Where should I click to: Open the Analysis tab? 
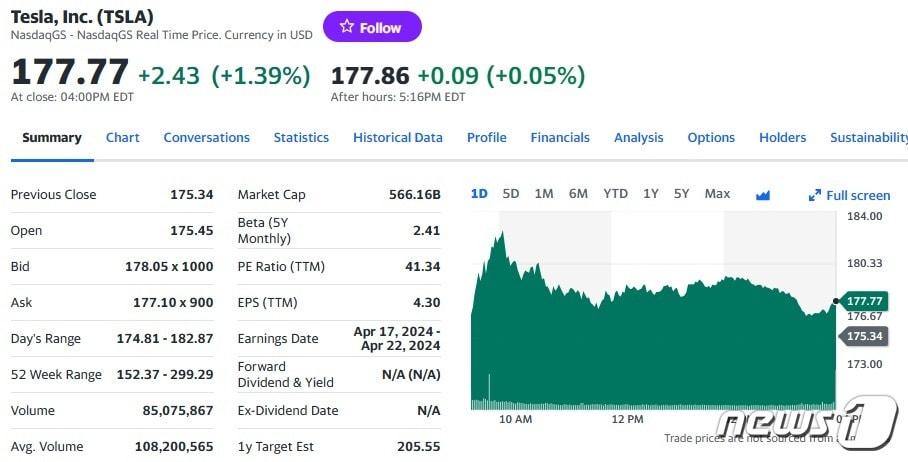(638, 138)
